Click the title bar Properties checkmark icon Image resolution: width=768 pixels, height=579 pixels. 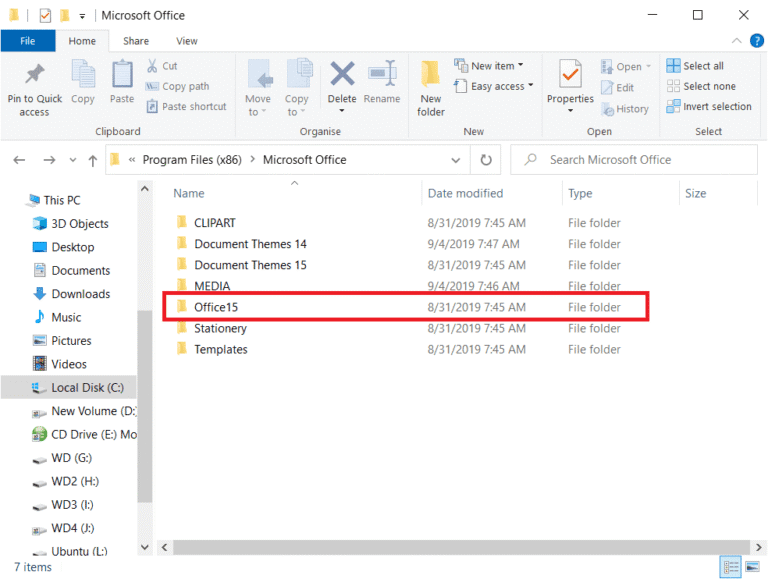coord(45,16)
